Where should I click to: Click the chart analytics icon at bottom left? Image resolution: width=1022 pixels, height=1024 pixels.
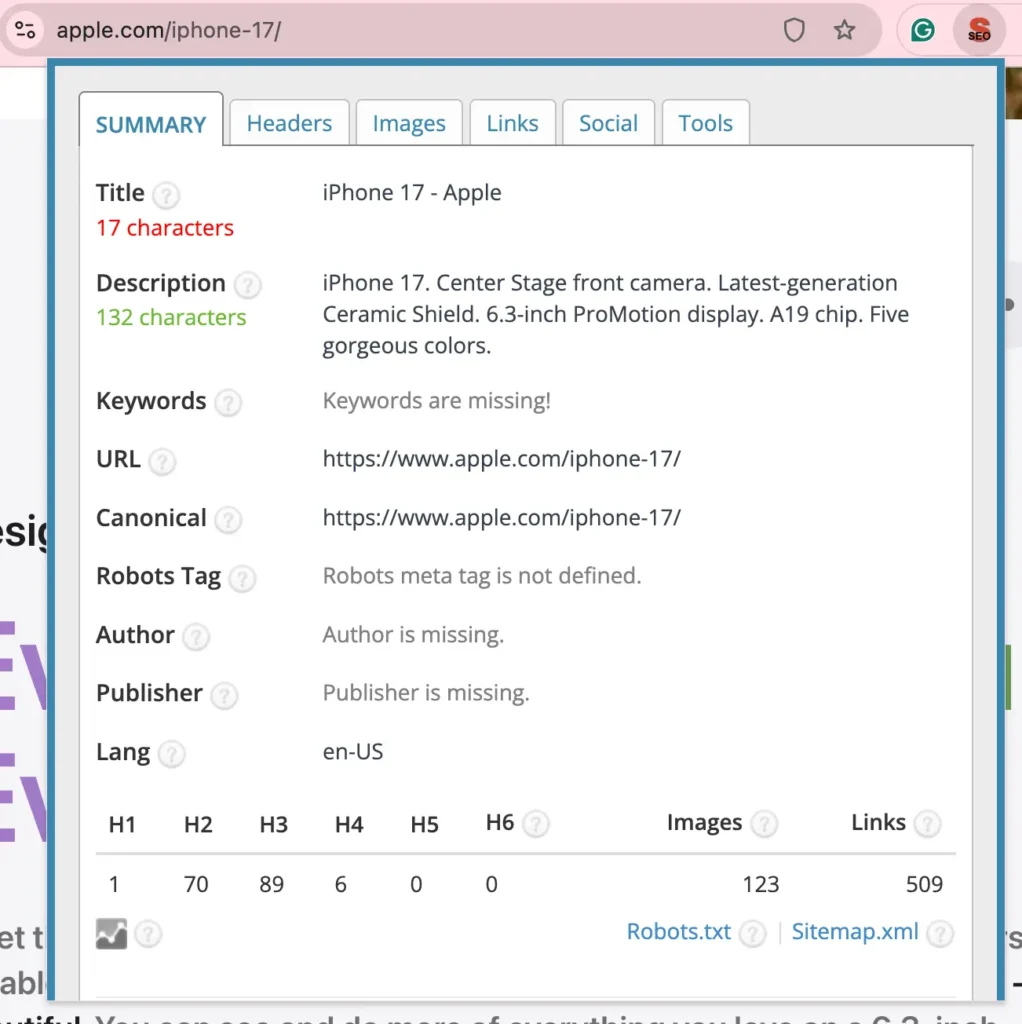click(112, 933)
